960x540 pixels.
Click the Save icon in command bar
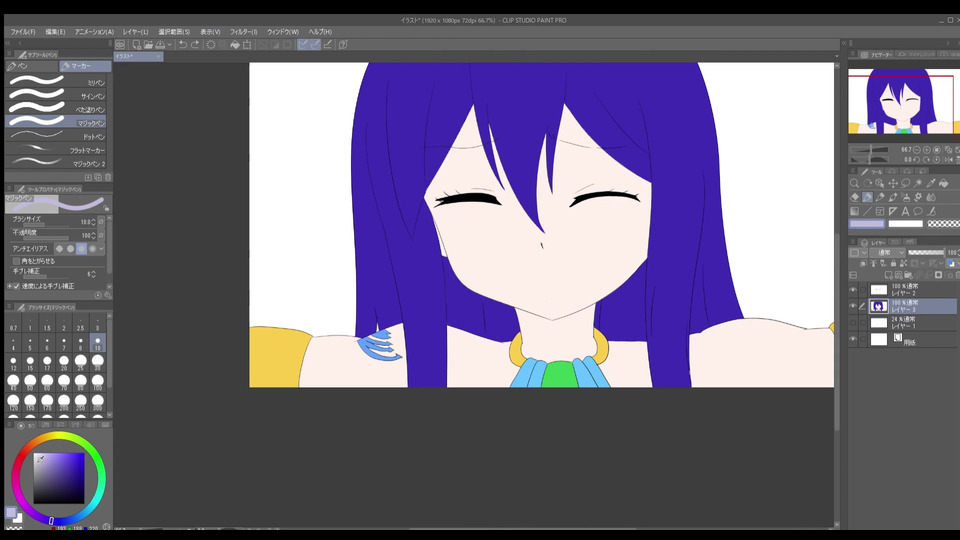[160, 45]
